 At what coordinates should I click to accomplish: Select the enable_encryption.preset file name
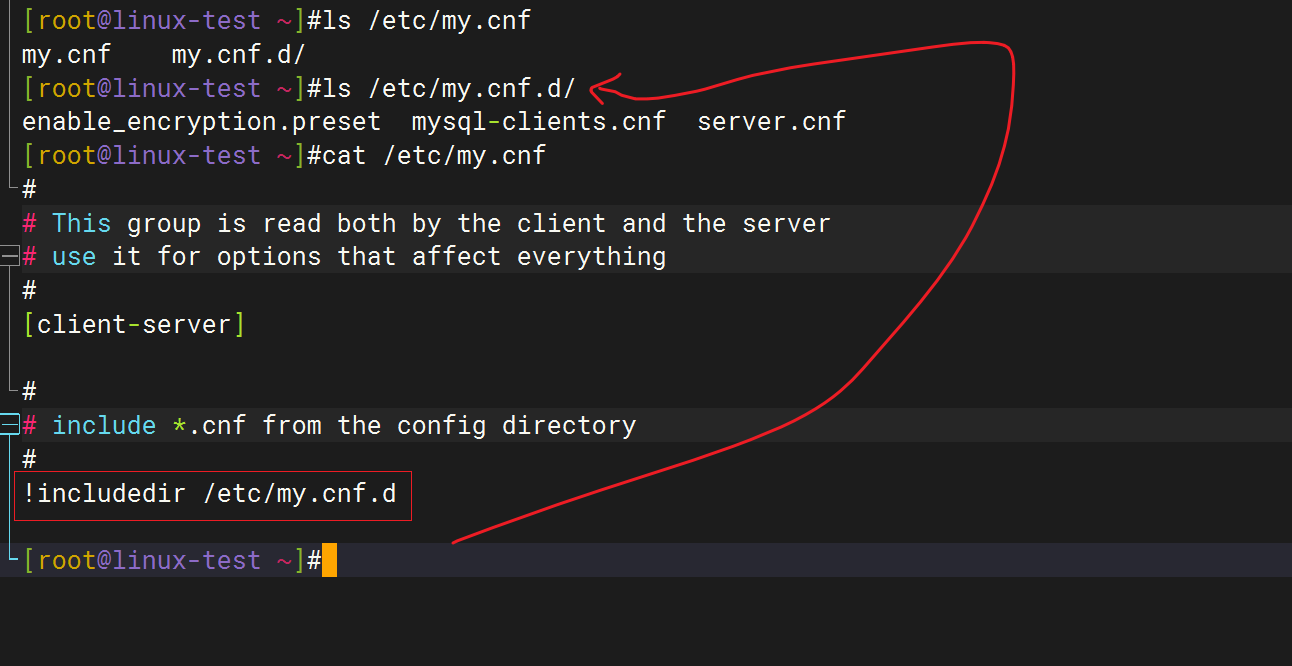coord(201,122)
